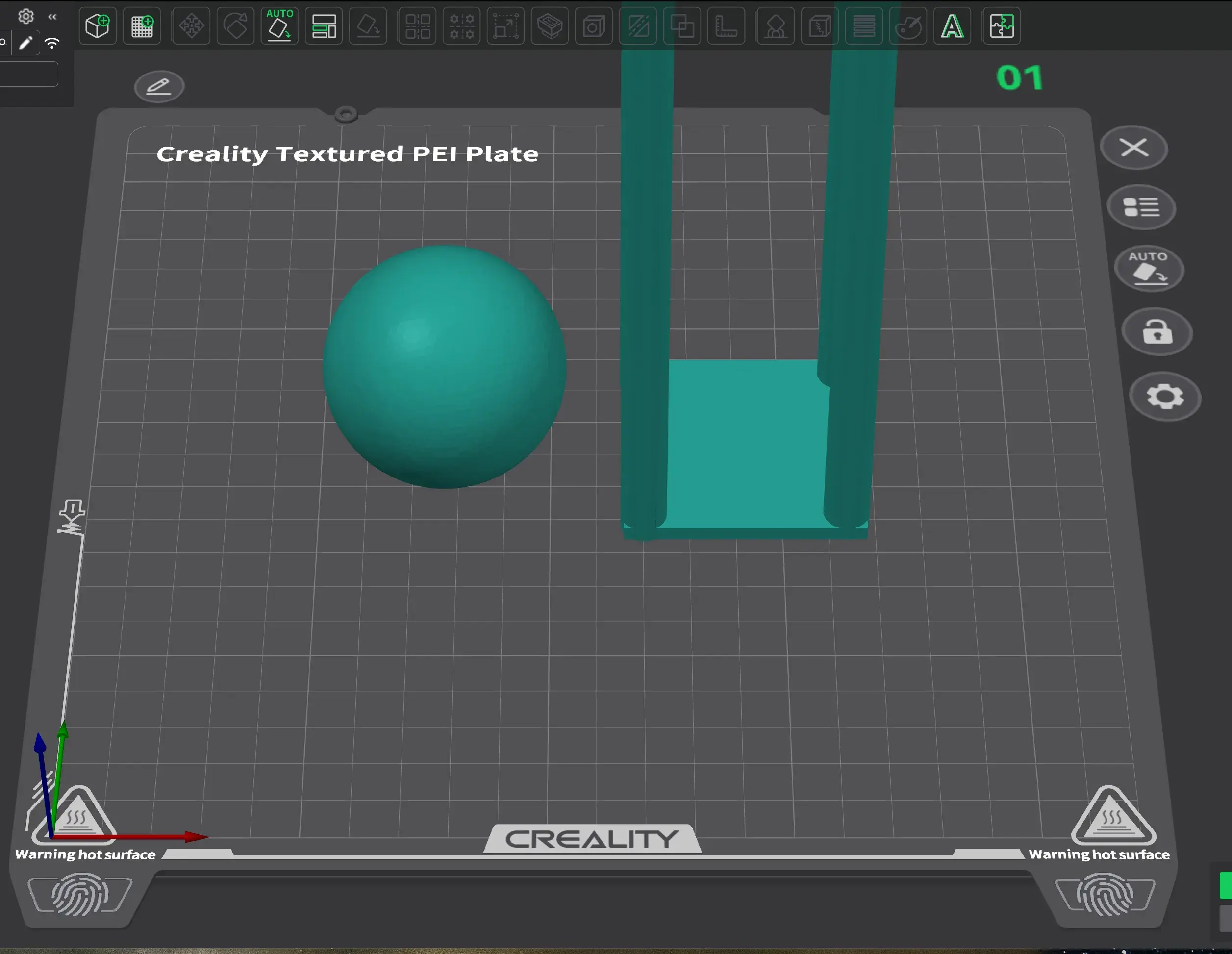Viewport: 1232px width, 954px height.
Task: Add a new model to the scene
Action: click(x=97, y=25)
